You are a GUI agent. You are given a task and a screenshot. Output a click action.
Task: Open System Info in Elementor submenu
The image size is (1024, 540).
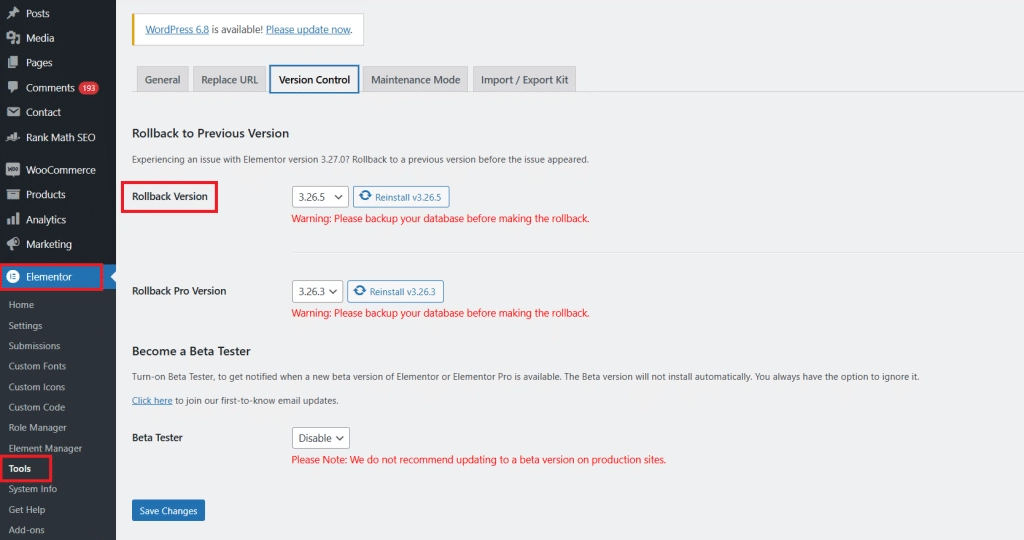tap(33, 489)
